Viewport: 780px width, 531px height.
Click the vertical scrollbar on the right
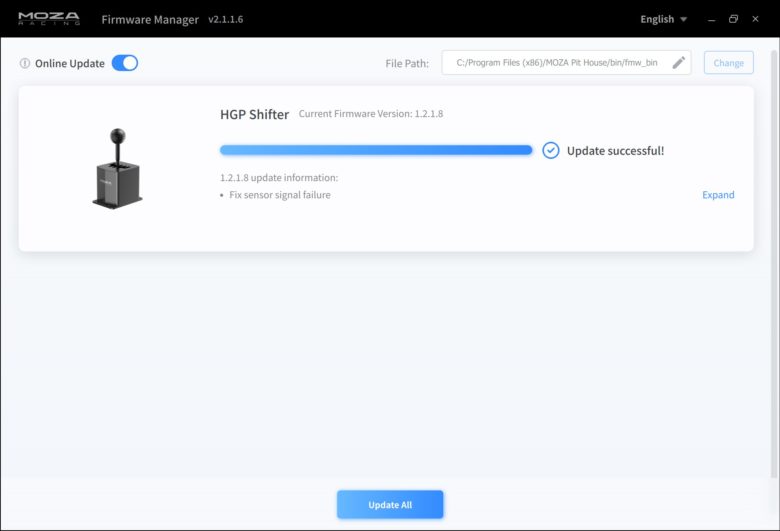coord(775,264)
